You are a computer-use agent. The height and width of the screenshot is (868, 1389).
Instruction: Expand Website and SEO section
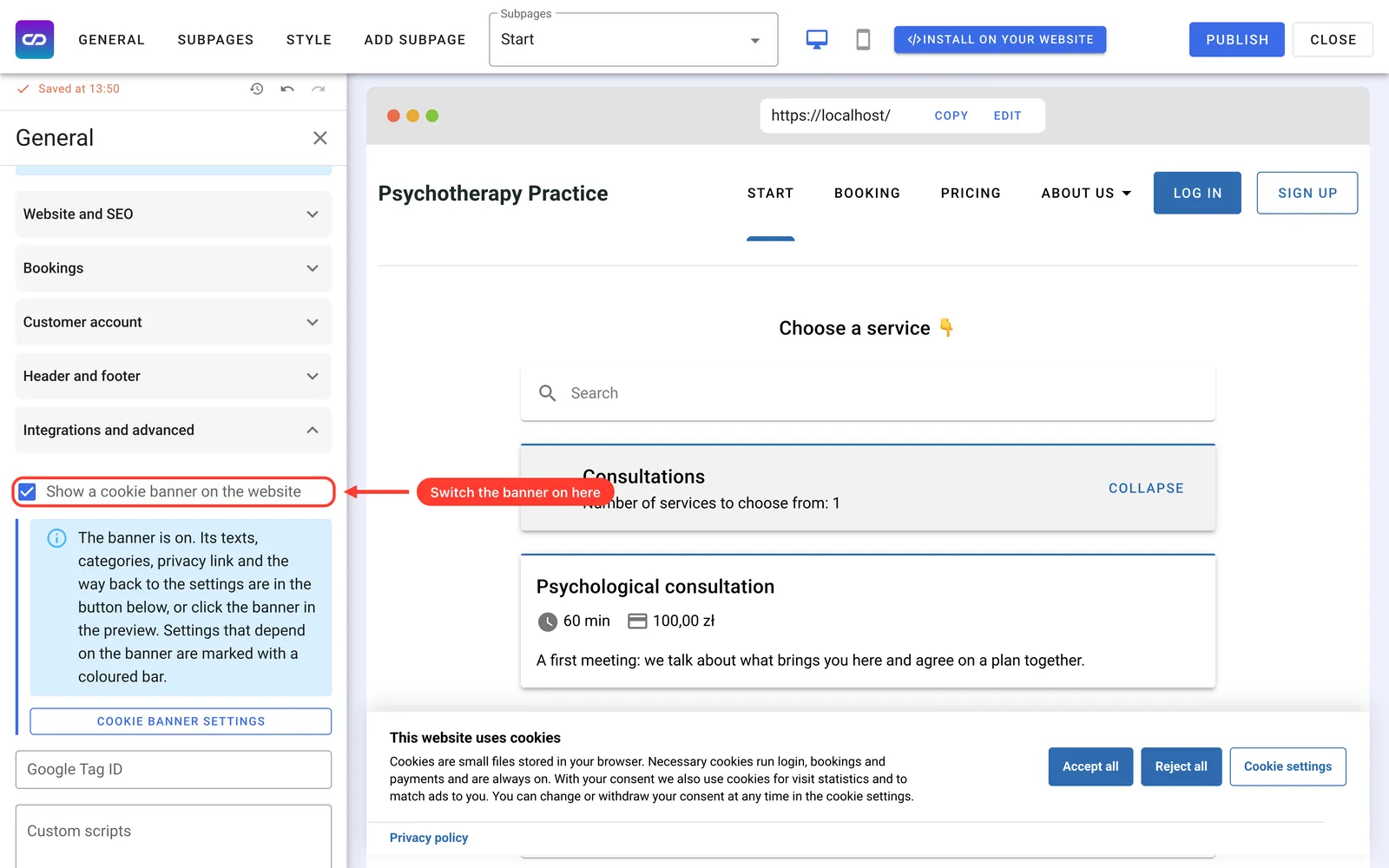pyautogui.click(x=174, y=214)
